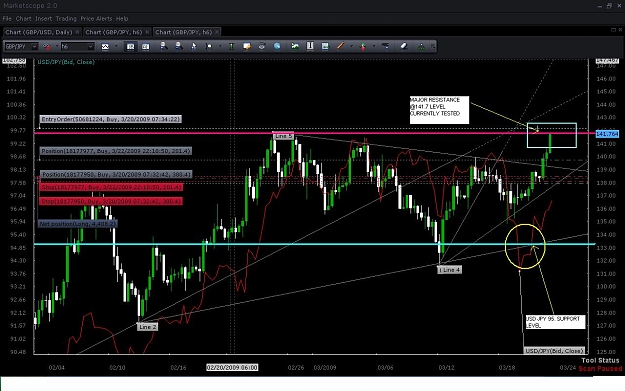Toggle the chart mode button left of Zoom In

point(145,47)
